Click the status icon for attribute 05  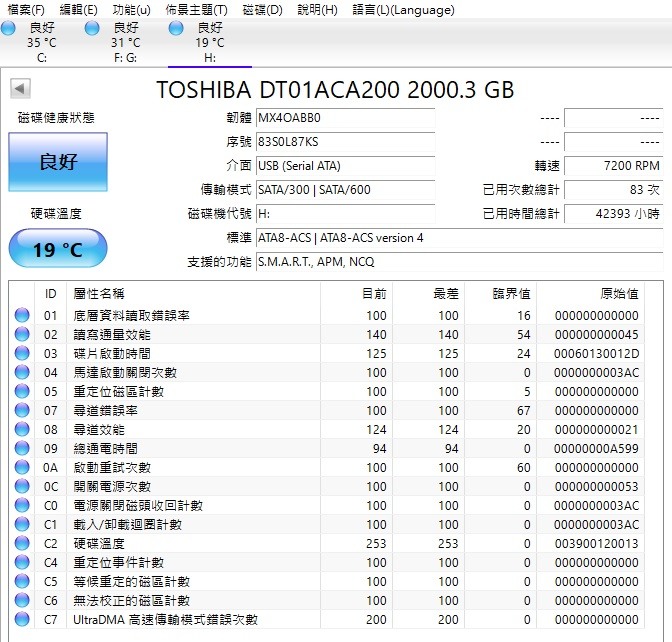[22, 391]
